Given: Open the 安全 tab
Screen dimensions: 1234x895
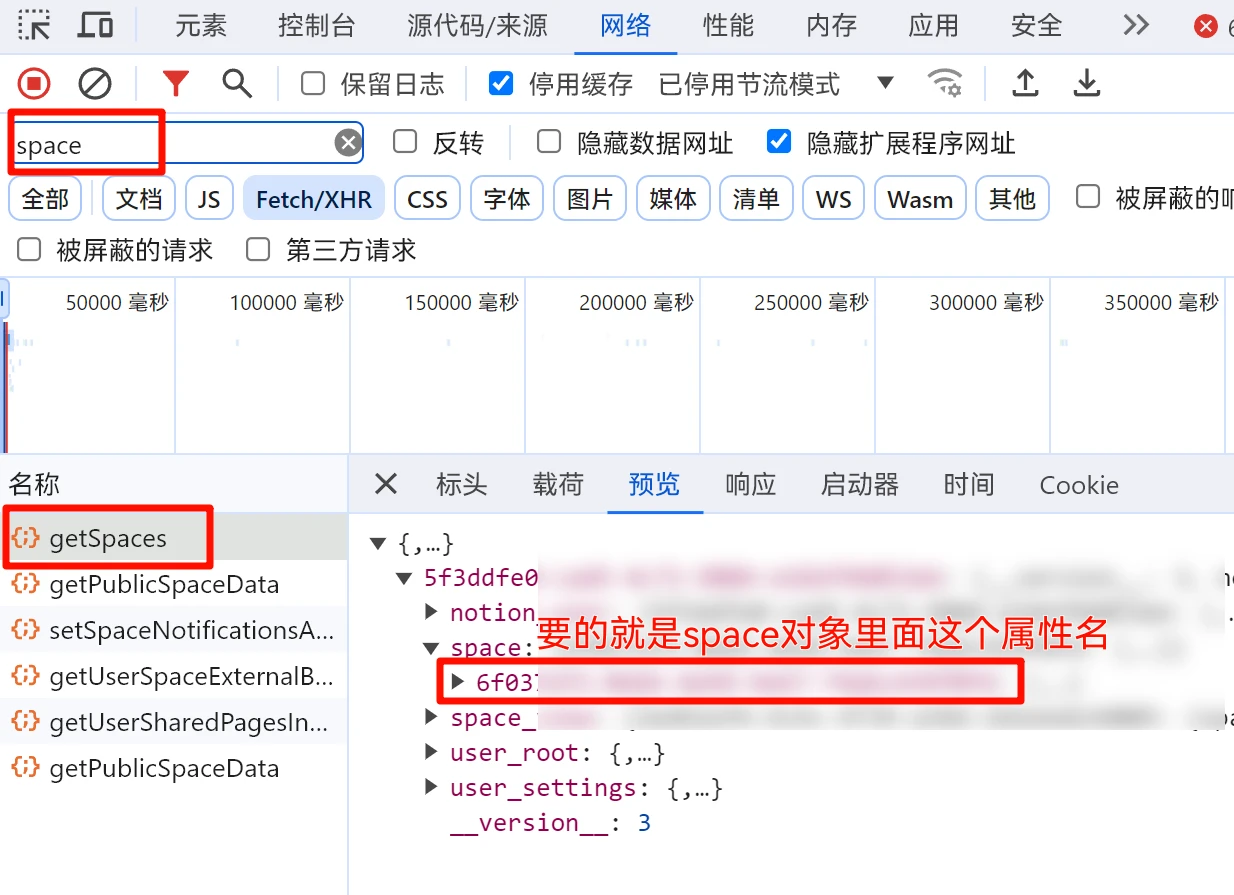Looking at the screenshot, I should pos(1037,26).
